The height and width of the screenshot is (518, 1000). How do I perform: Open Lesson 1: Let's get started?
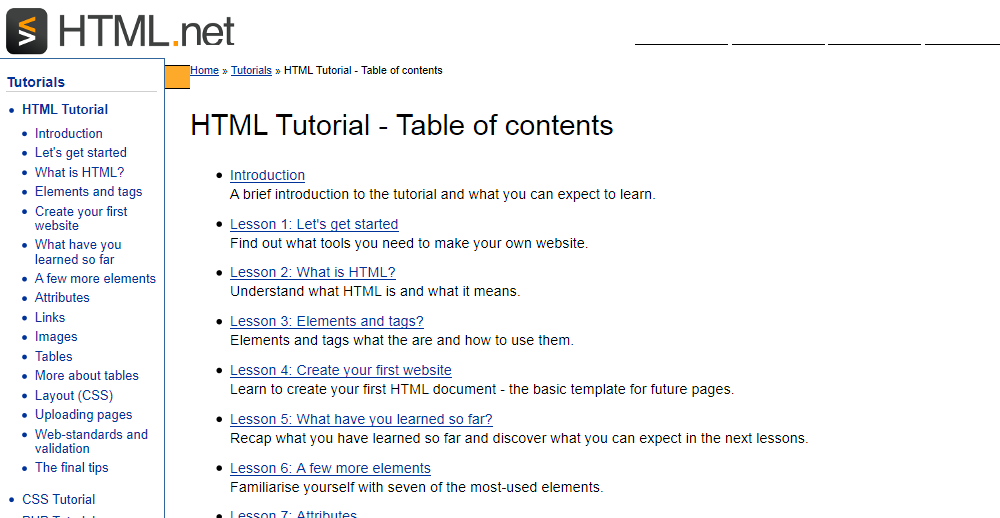[x=314, y=225]
